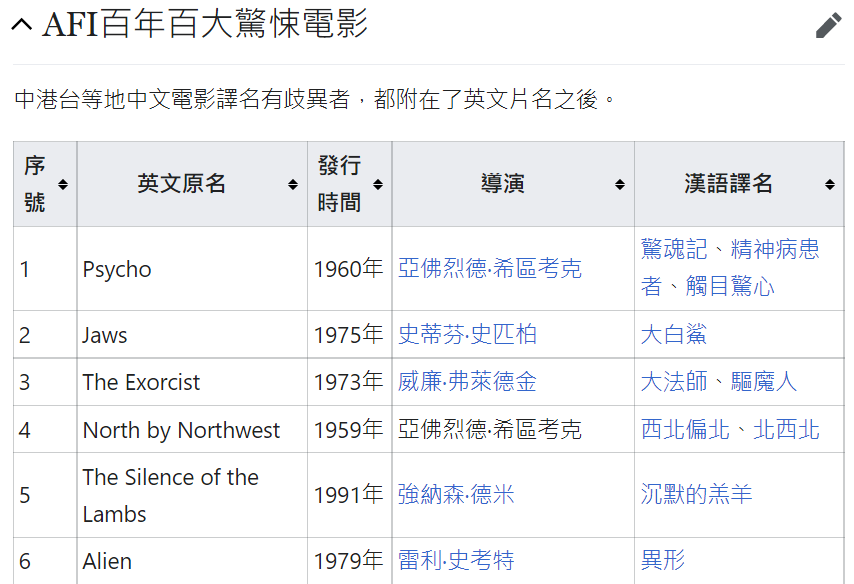Select the 1975年 release year cell

point(350,334)
